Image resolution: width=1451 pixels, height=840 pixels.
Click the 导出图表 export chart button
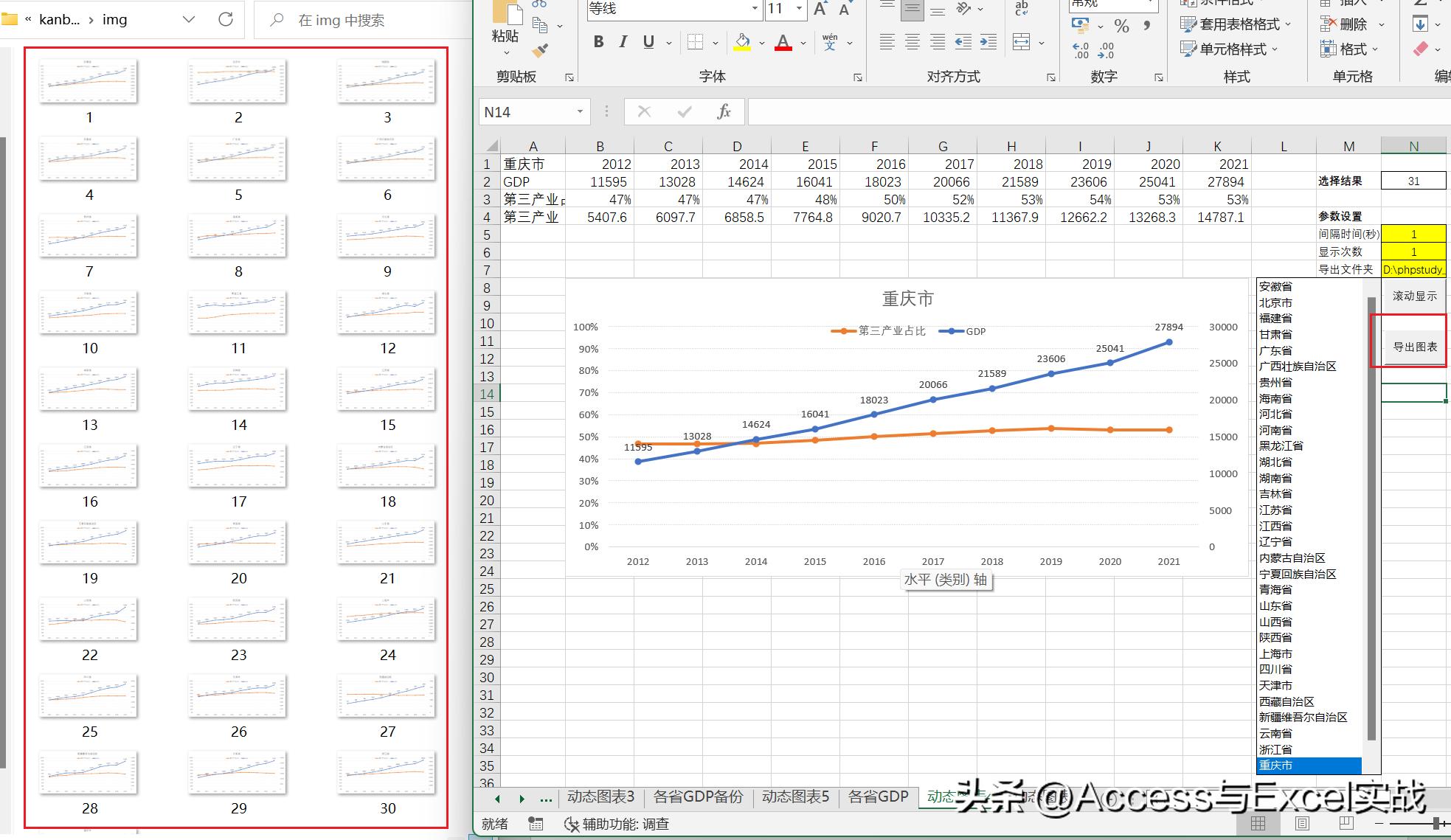click(x=1414, y=345)
